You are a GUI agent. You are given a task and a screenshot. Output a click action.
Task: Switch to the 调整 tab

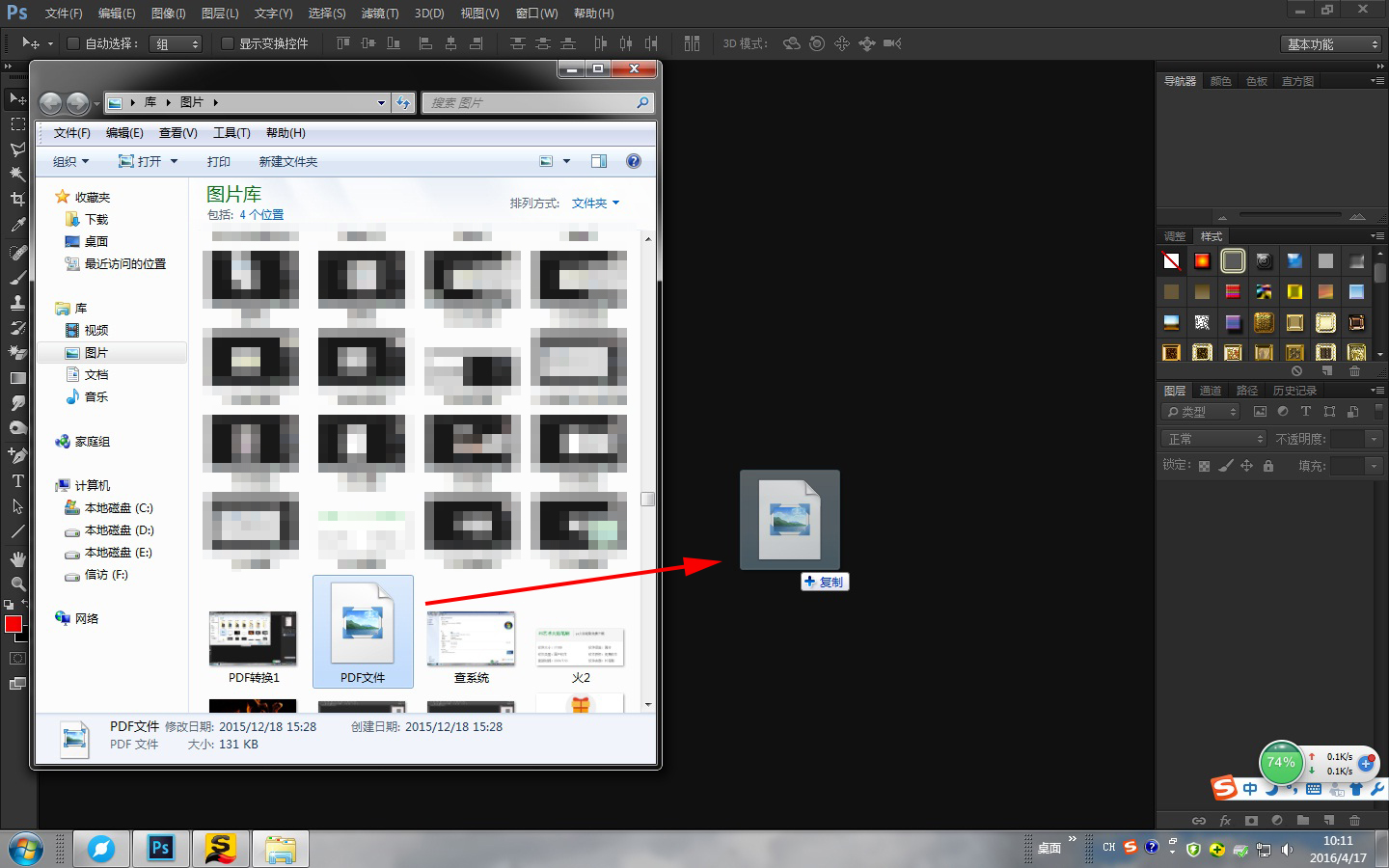click(x=1175, y=236)
